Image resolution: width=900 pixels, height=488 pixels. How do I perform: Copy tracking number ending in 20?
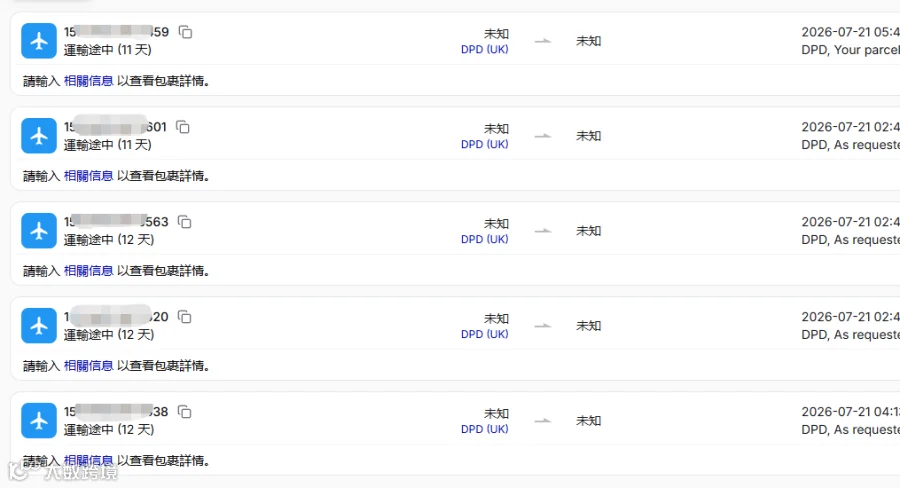185,316
